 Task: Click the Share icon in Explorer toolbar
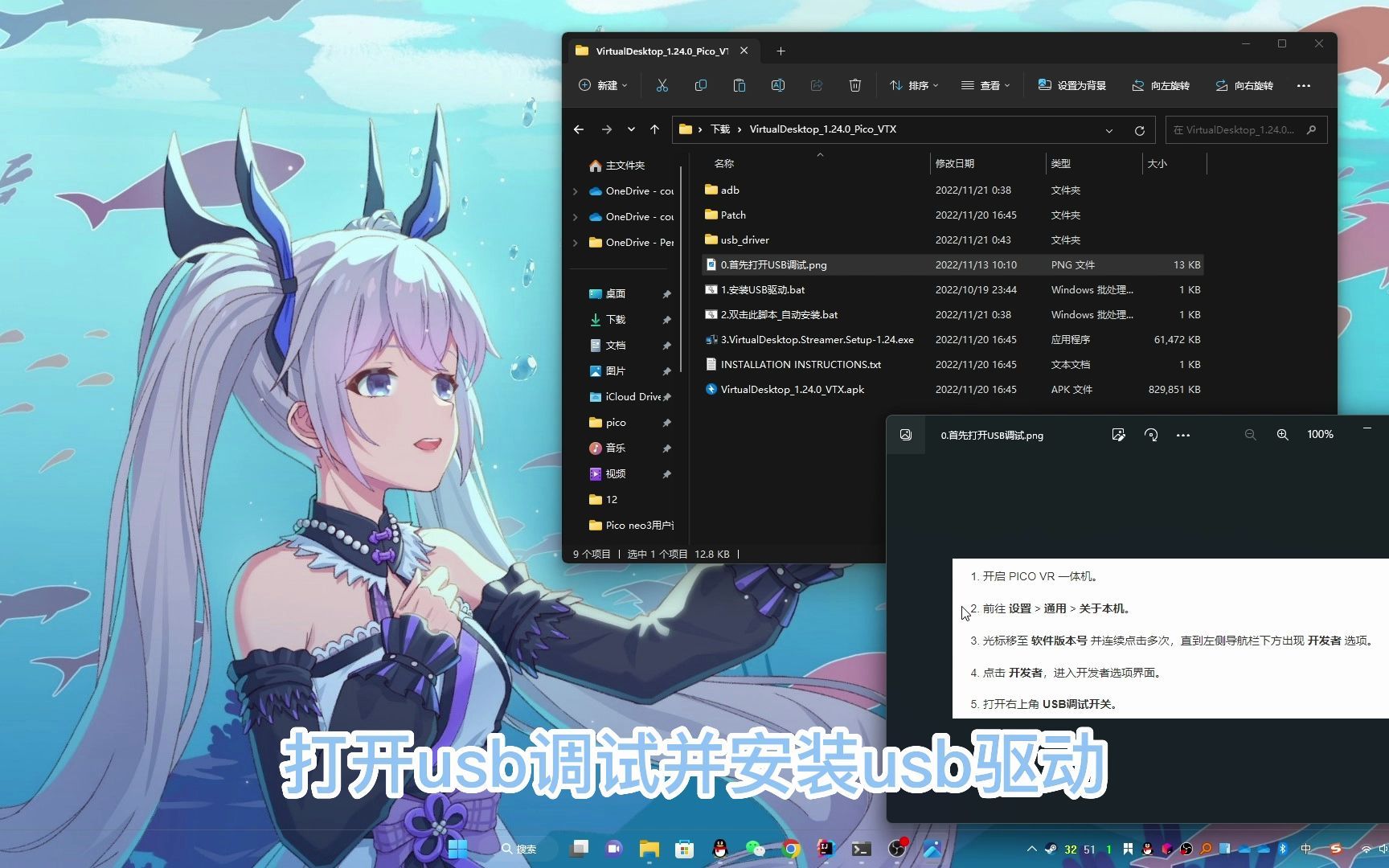pyautogui.click(x=817, y=85)
